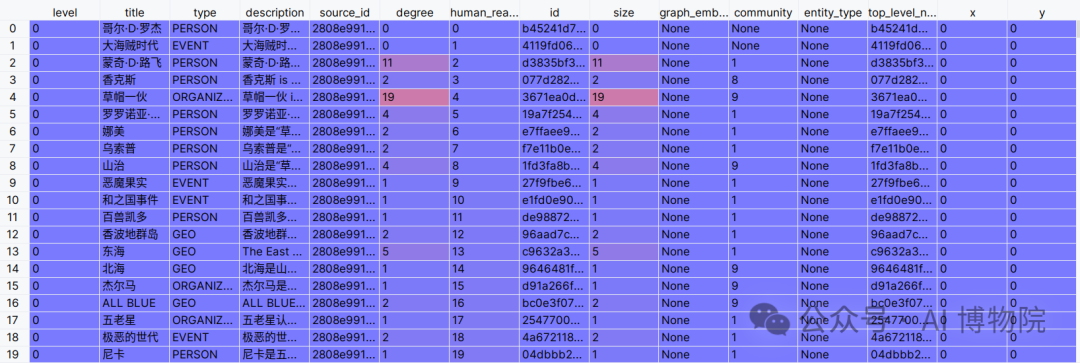1080x363 pixels.
Task: Click the "human_rea..." column header
Action: pos(484,12)
